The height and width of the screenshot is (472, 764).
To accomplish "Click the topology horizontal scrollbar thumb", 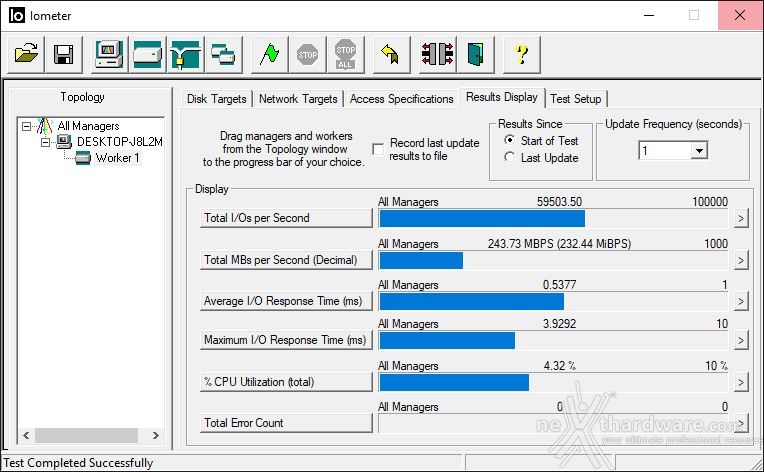I will (86, 435).
